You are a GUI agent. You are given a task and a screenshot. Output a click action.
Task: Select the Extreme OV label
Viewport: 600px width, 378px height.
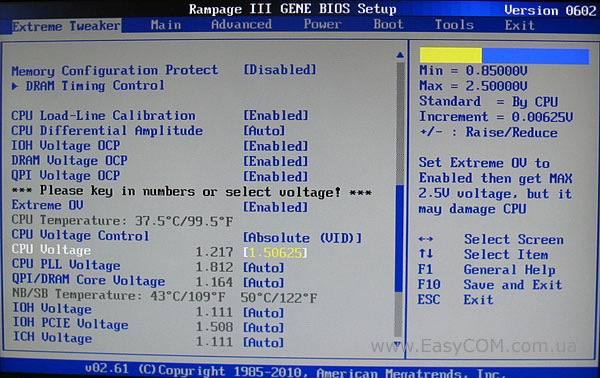tap(47, 205)
